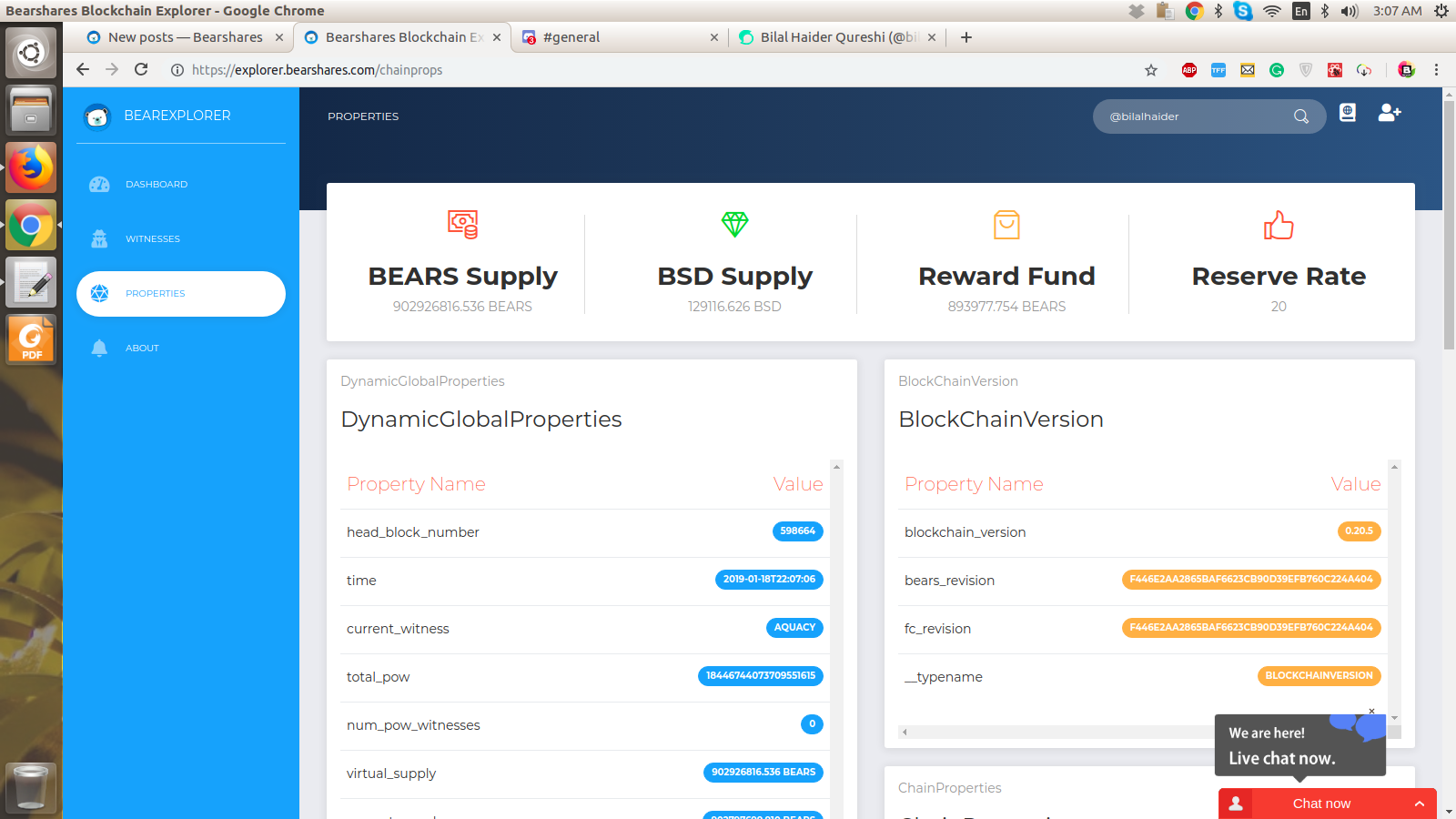Viewport: 1456px width, 819px height.
Task: Click the BSD Supply diamond icon
Action: pos(734,224)
